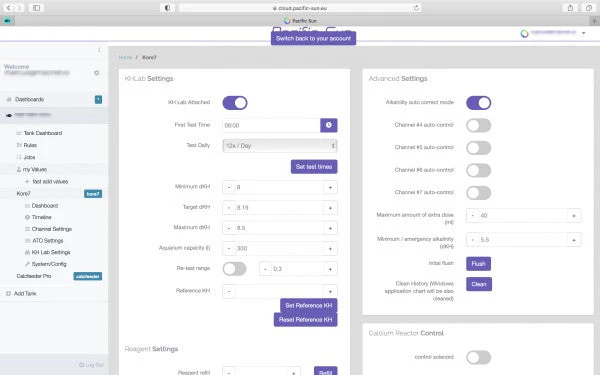Click the privacy shield icon in address bar
The width and height of the screenshot is (600, 375).
click(168, 8)
